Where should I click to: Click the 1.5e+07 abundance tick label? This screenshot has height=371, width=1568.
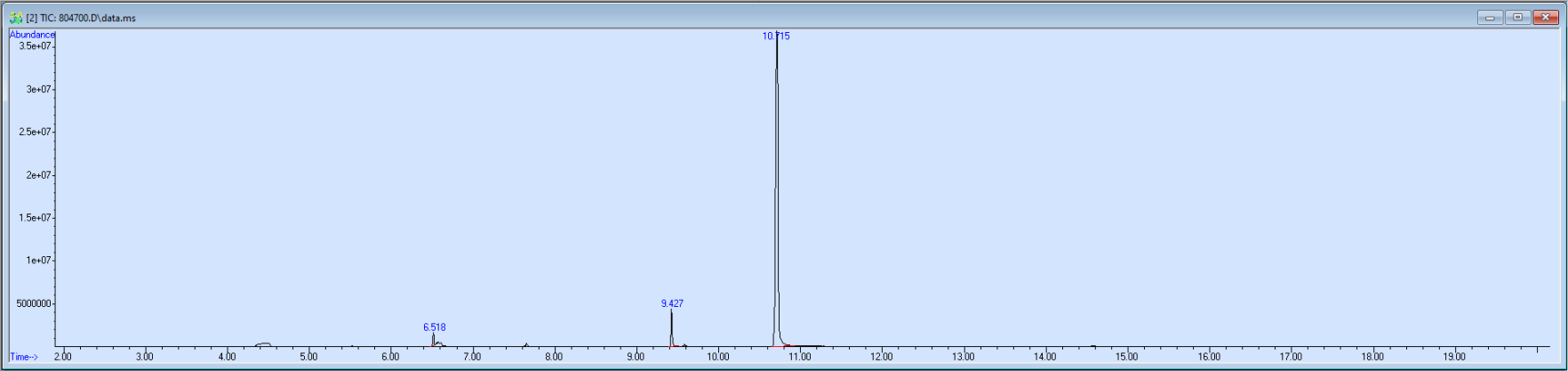coord(36,218)
